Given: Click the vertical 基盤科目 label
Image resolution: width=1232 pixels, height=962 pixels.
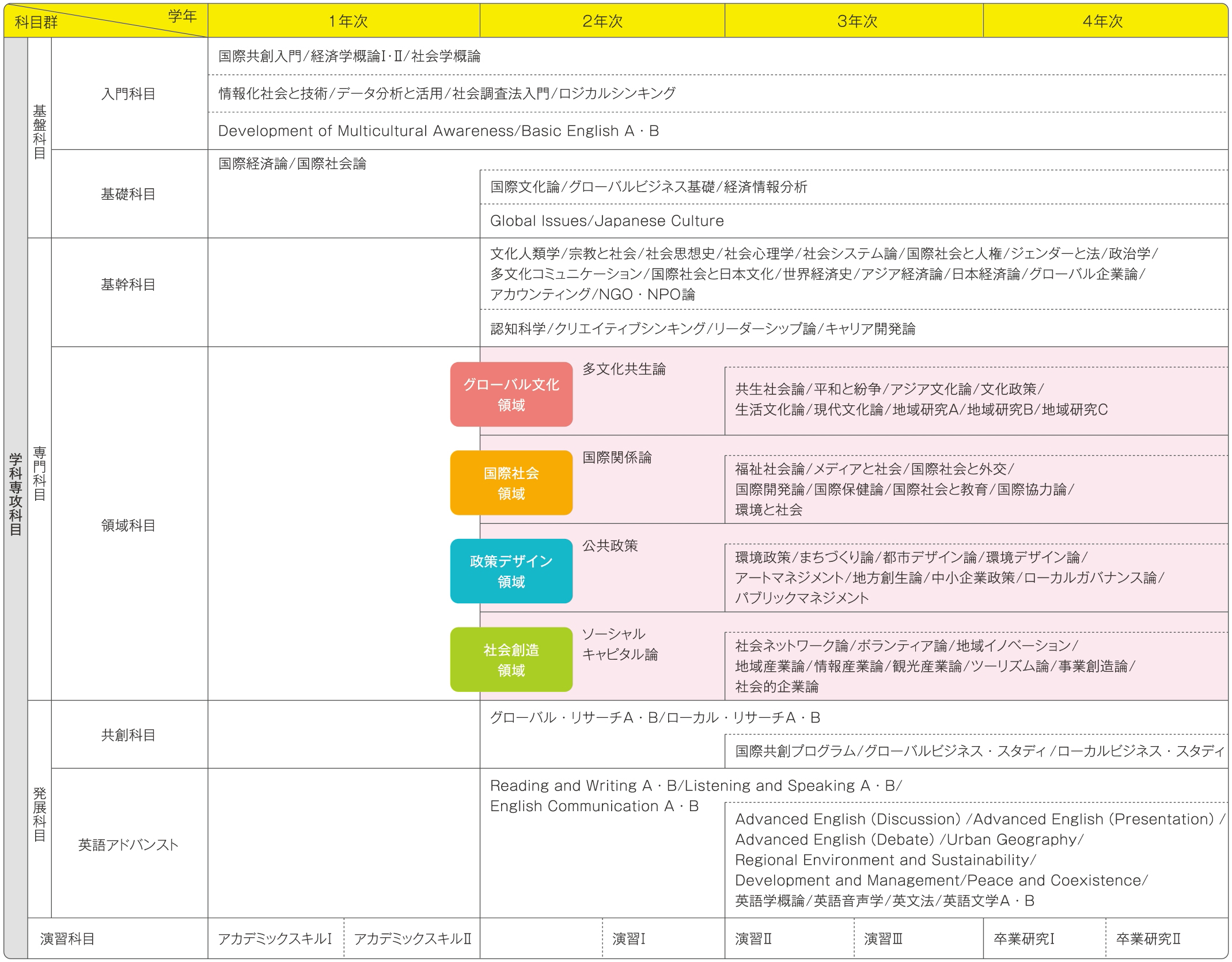Looking at the screenshot, I should point(39,132).
